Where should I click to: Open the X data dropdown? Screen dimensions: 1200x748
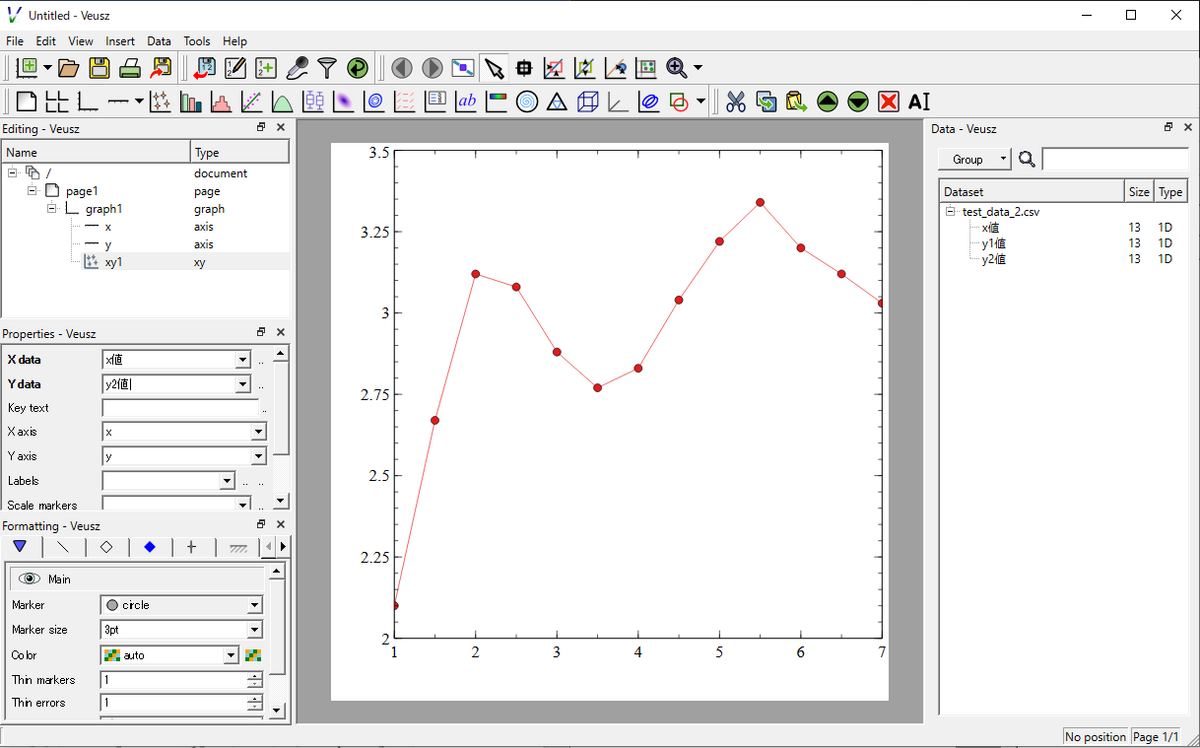tap(243, 360)
